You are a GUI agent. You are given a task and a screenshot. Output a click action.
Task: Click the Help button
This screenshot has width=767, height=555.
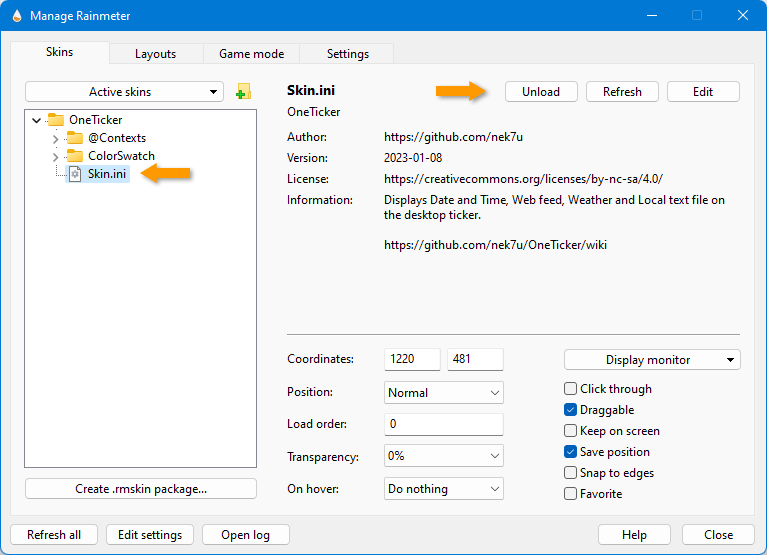coord(634,535)
